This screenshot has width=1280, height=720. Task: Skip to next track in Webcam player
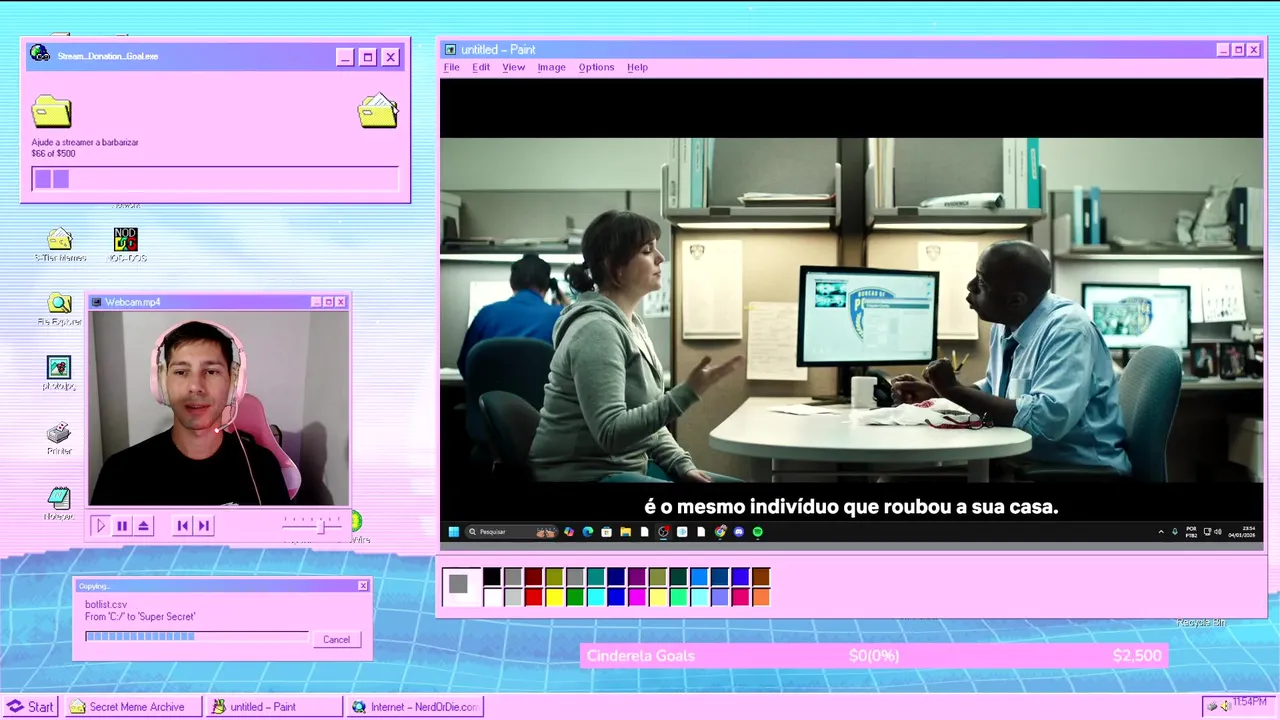204,526
